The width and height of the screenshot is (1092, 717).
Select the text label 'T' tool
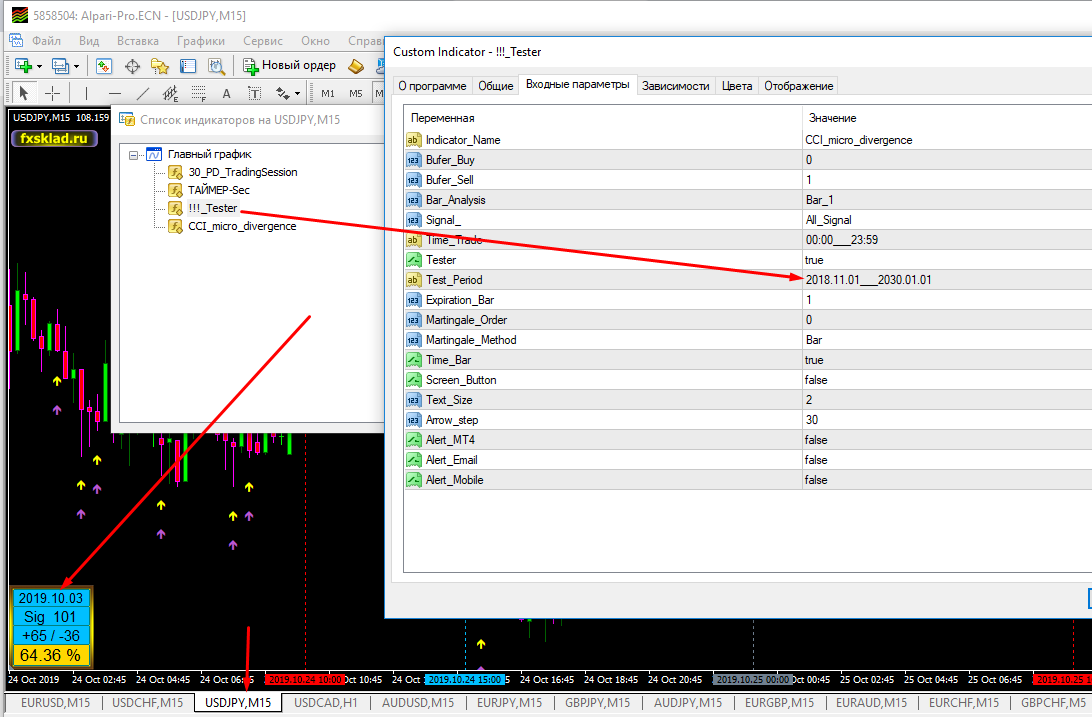click(254, 93)
